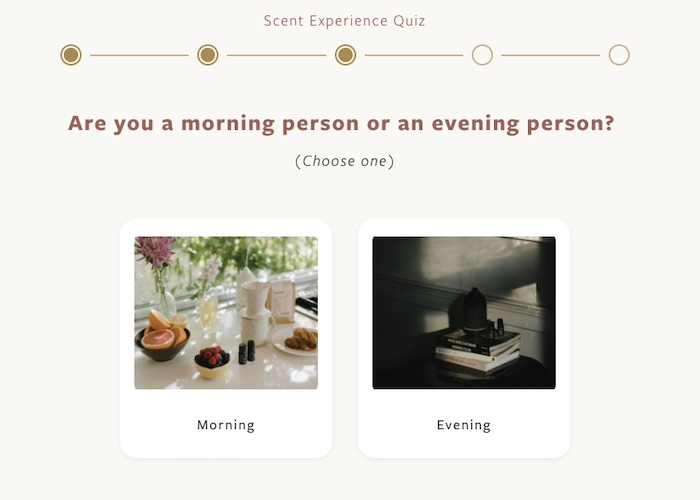Image resolution: width=700 pixels, height=500 pixels.
Task: Click the "(Choose one)" hint text
Action: (x=345, y=161)
